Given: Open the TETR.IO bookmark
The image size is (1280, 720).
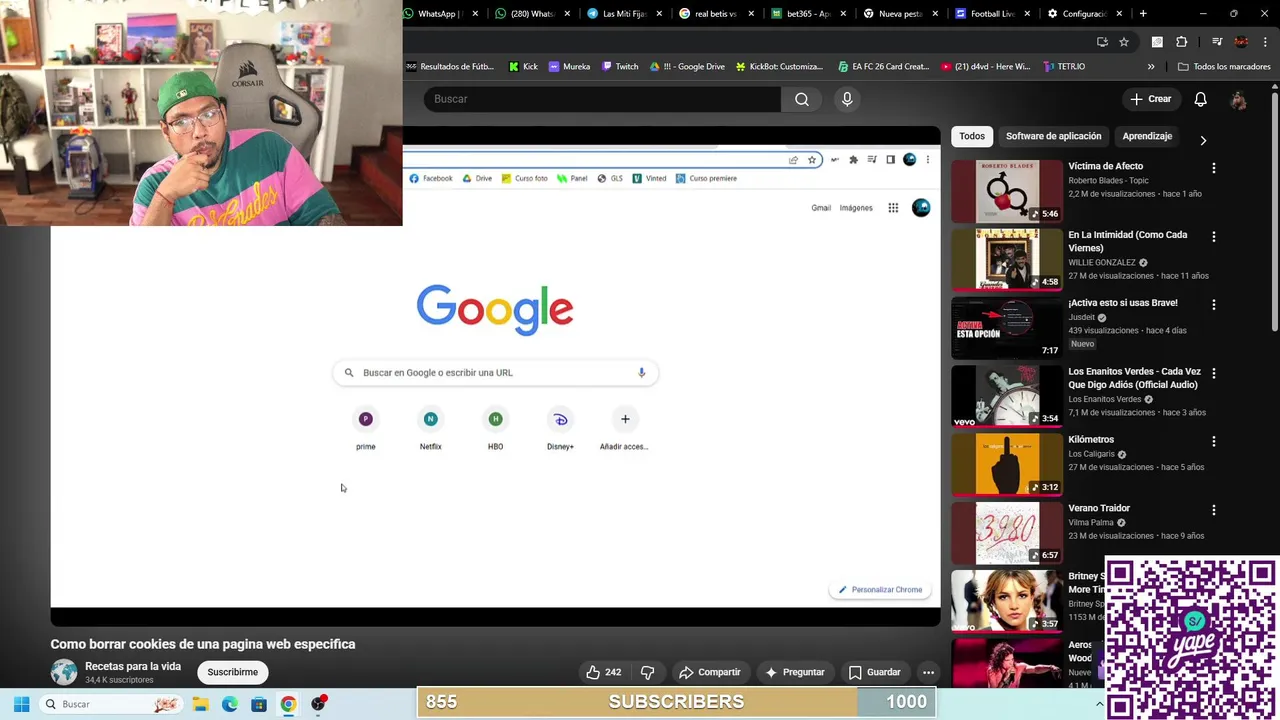Looking at the screenshot, I should point(1064,67).
